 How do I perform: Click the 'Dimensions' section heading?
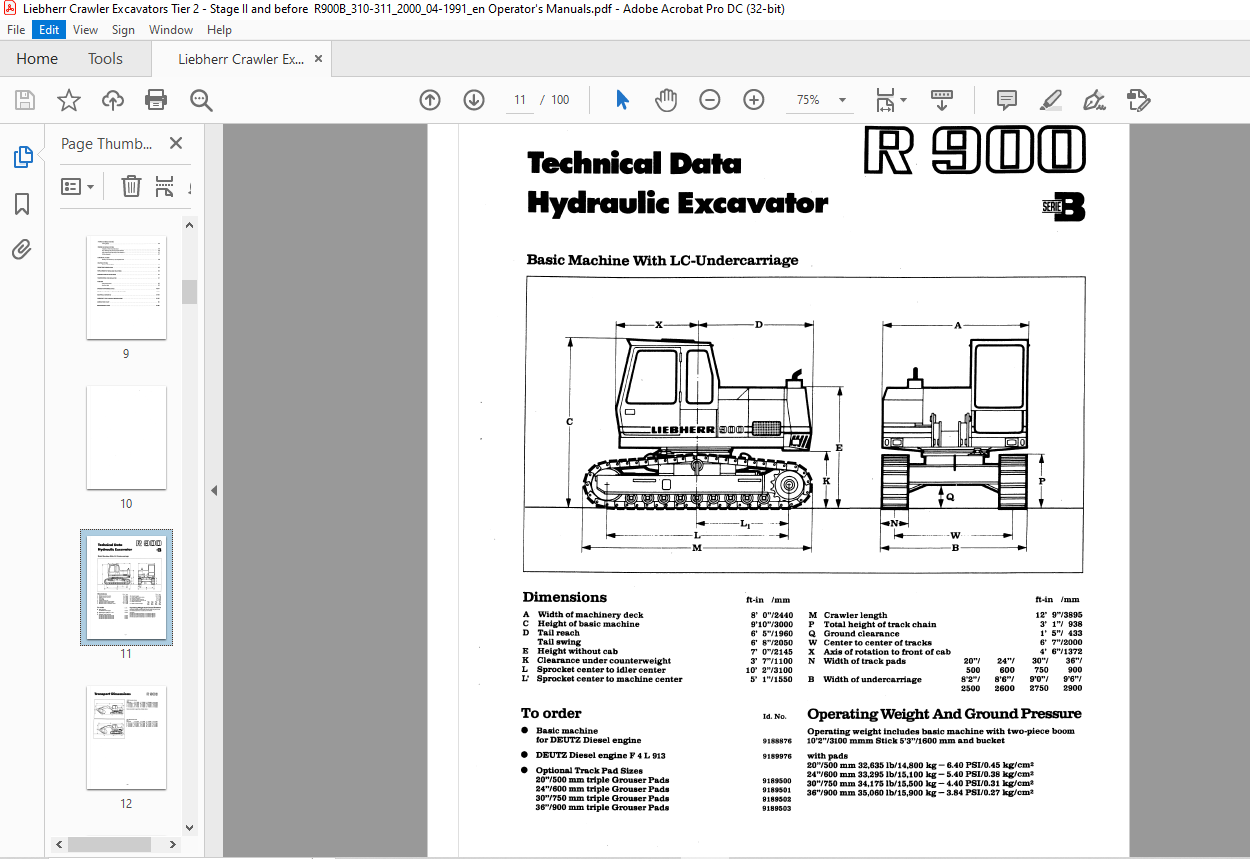click(x=564, y=597)
